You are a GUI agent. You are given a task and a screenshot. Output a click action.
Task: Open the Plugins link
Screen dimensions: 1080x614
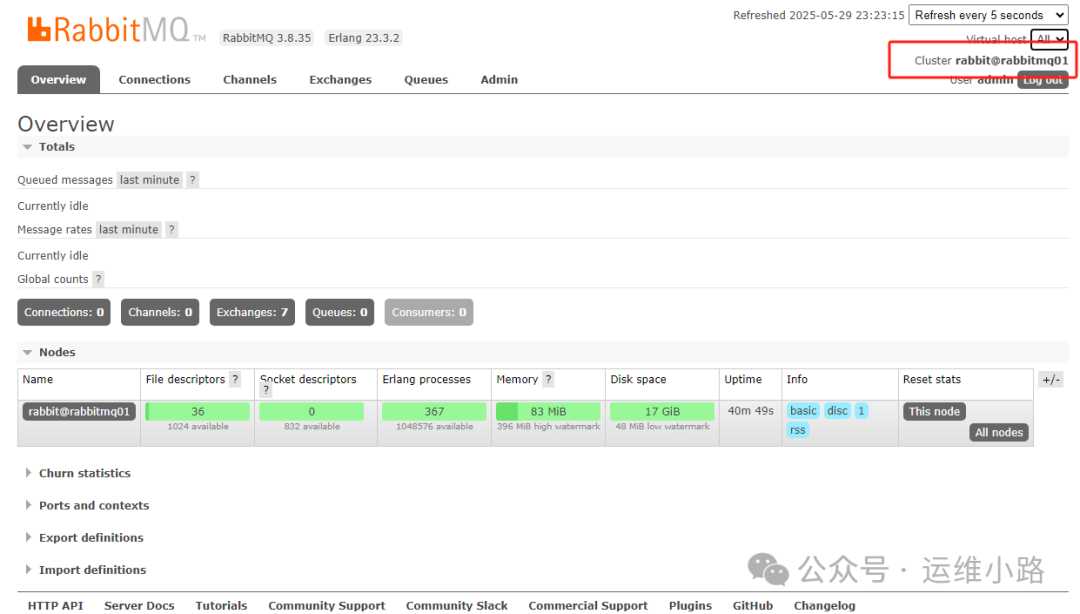(690, 606)
